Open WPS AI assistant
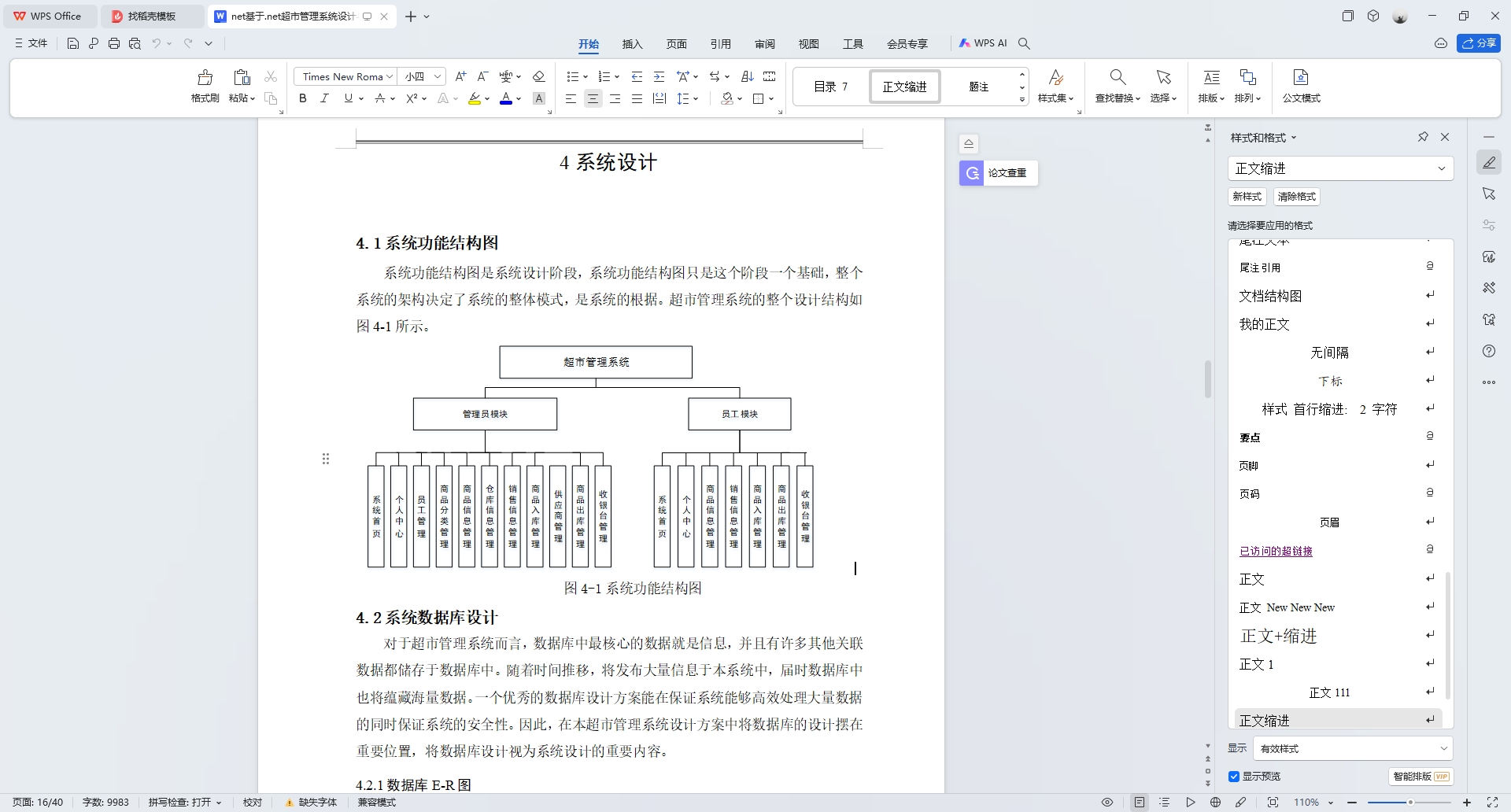 coord(983,43)
